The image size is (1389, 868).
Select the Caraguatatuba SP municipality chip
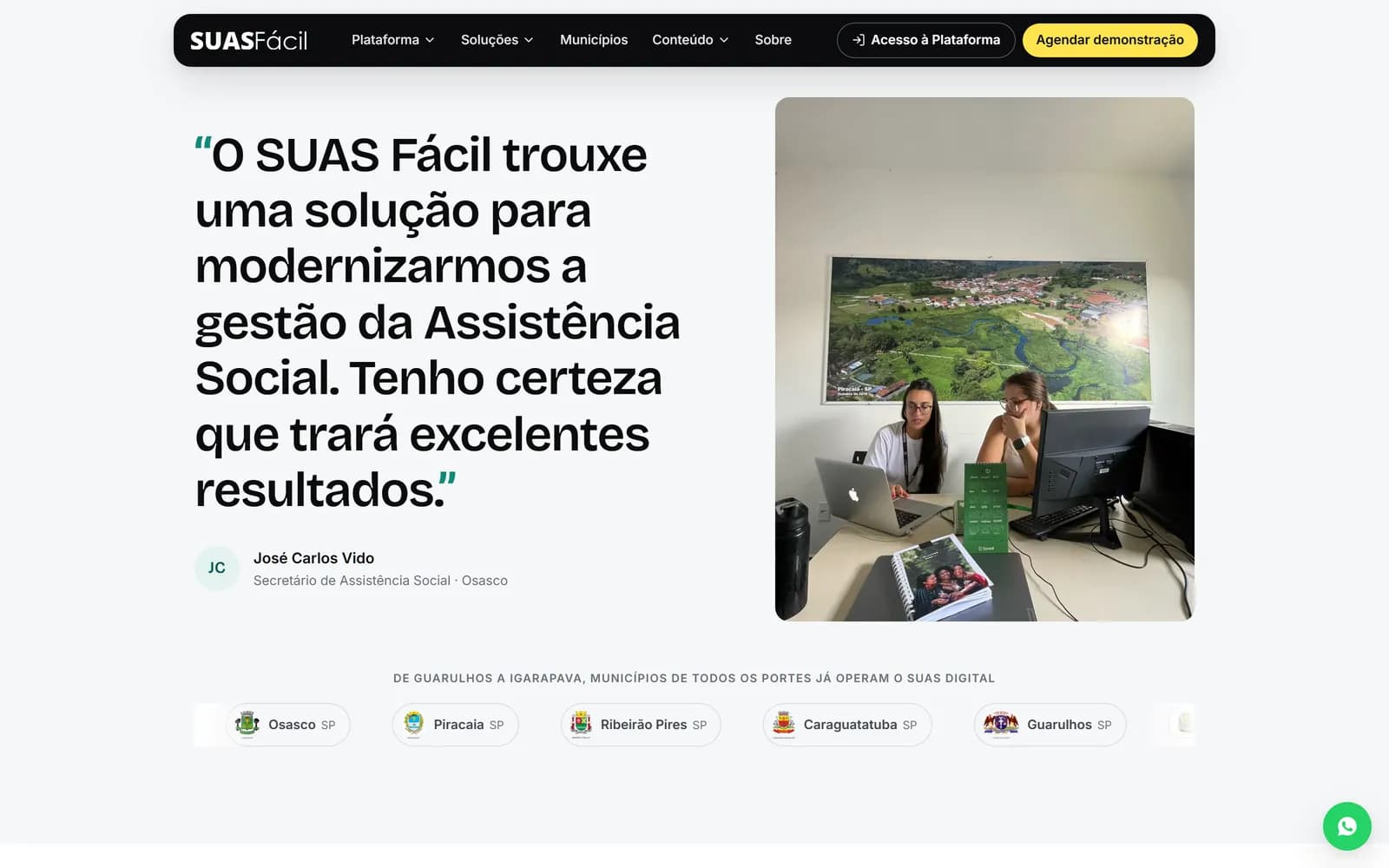pyautogui.click(x=847, y=725)
